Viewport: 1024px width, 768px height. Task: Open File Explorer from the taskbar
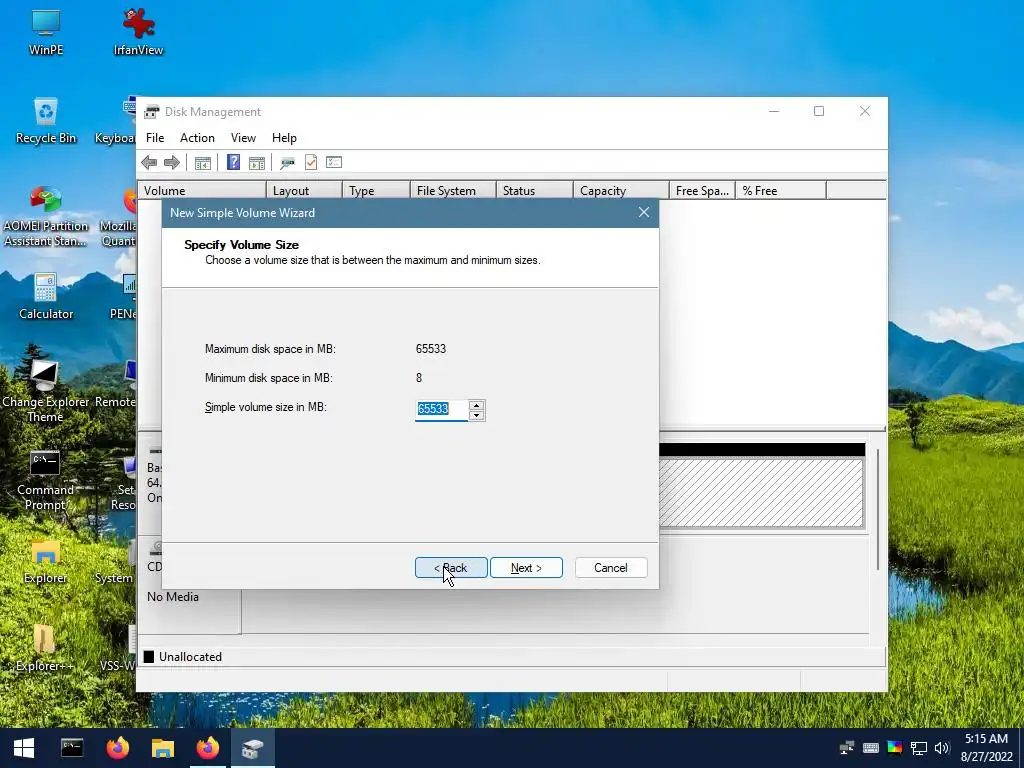[x=163, y=748]
